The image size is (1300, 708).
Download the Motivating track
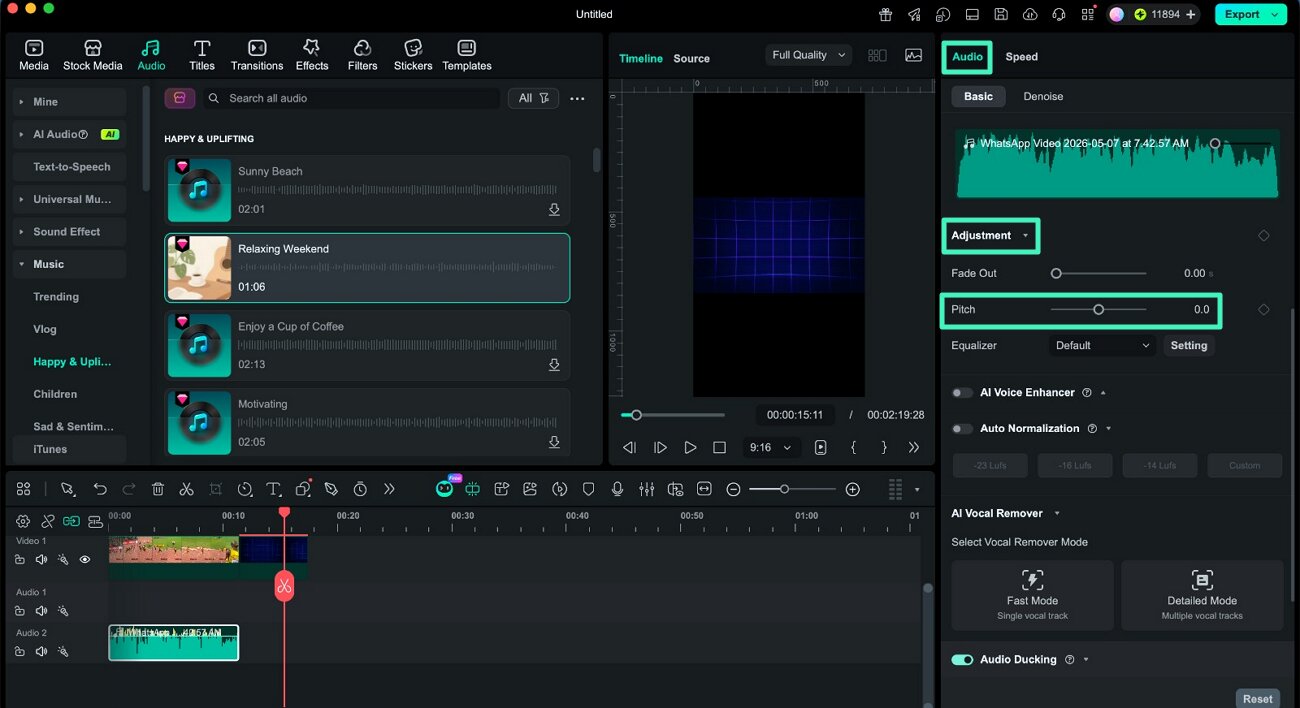coord(554,442)
